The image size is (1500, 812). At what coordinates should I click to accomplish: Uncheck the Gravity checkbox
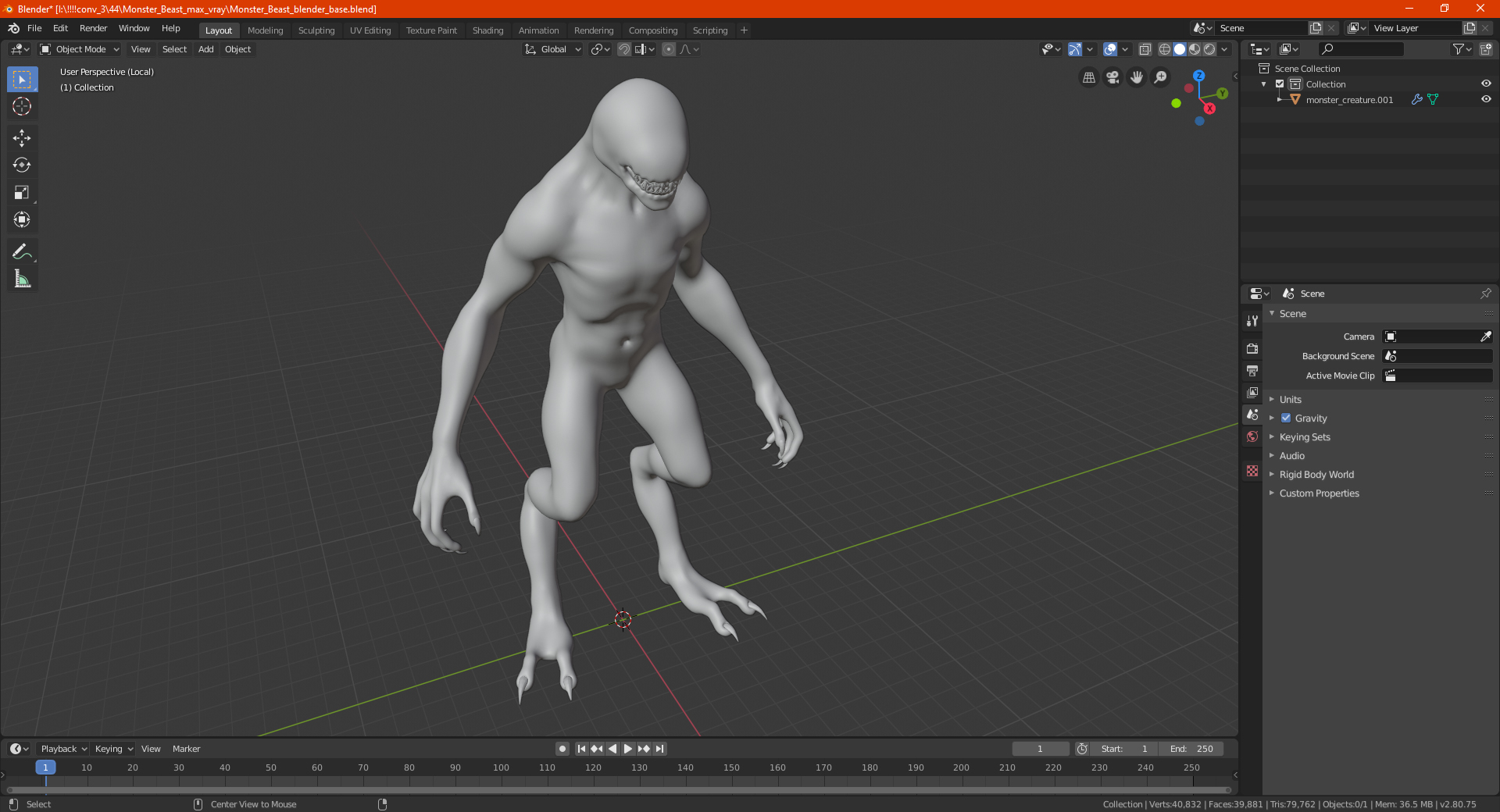click(1286, 418)
